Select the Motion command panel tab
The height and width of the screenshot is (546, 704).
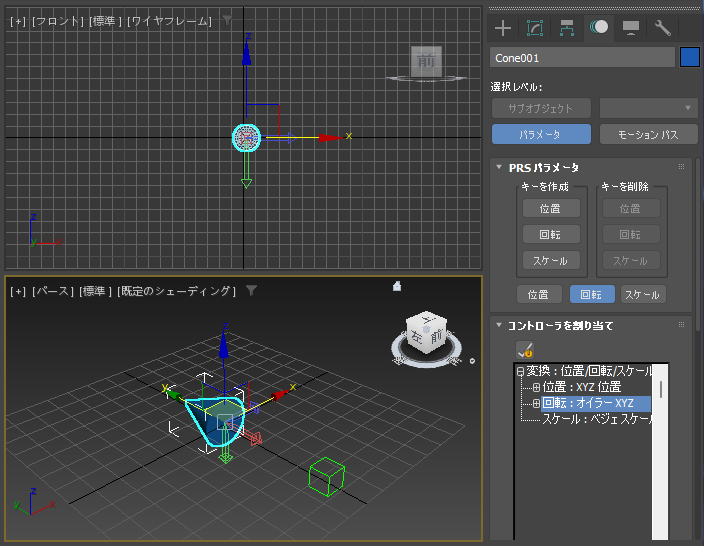(x=599, y=27)
